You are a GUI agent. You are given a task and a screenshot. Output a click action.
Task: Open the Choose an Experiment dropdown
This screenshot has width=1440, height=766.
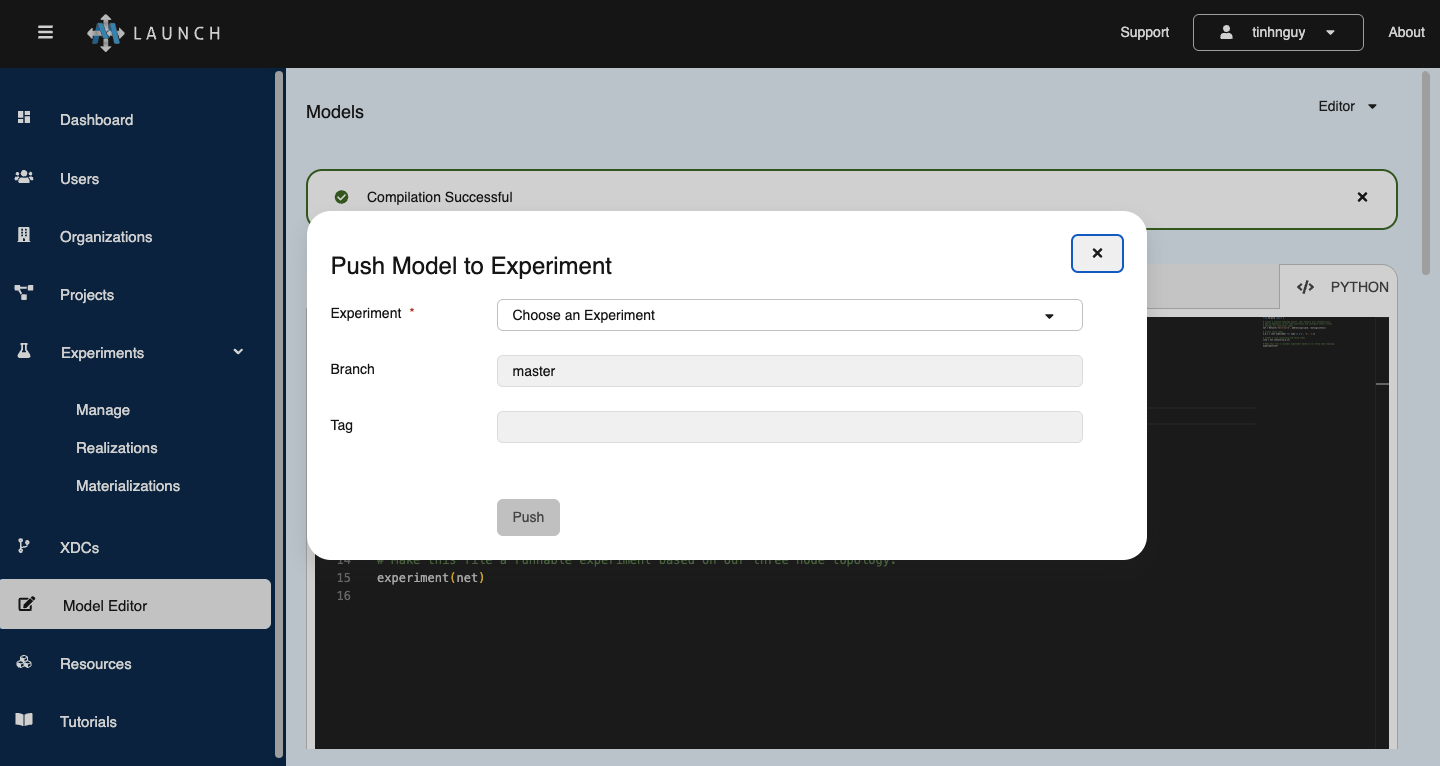point(789,315)
